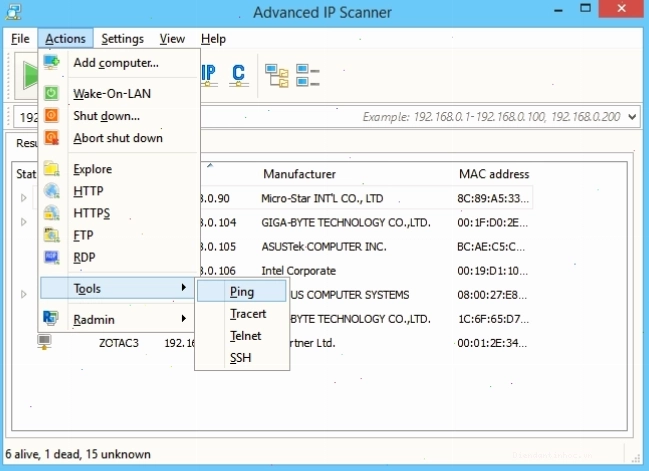The image size is (649, 472).
Task: Minimize the Advanced IP Scanner window
Action: point(558,10)
